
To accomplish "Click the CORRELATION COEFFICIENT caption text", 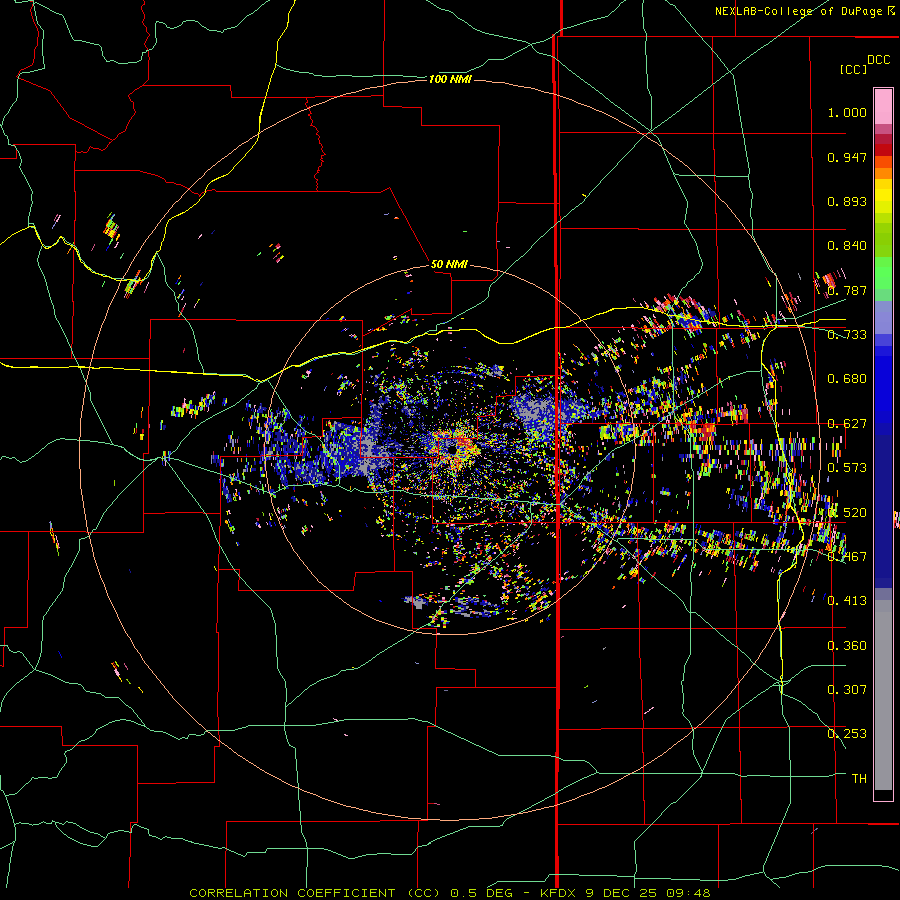I will pyautogui.click(x=315, y=893).
